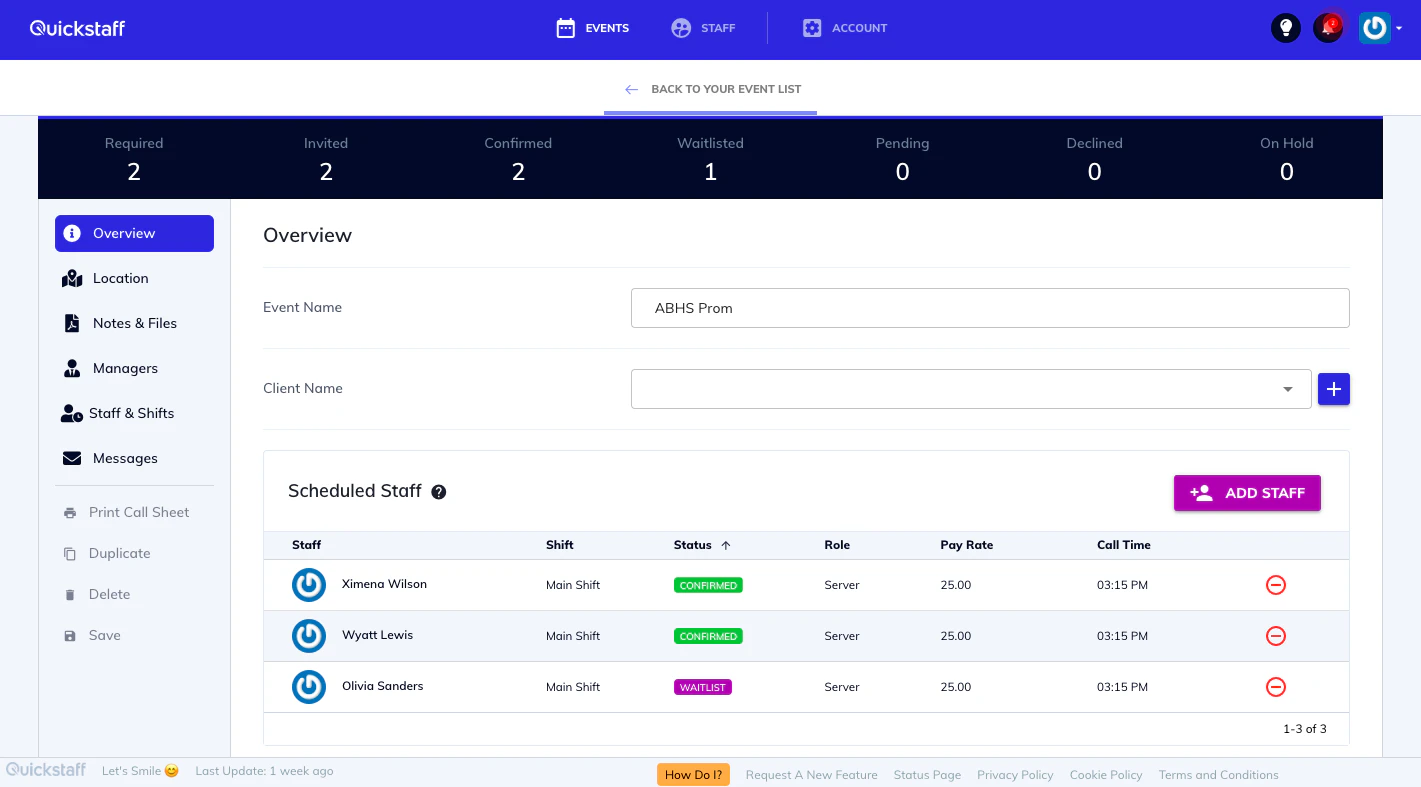Click the Event Name input field
The width and height of the screenshot is (1421, 787).
coord(989,308)
